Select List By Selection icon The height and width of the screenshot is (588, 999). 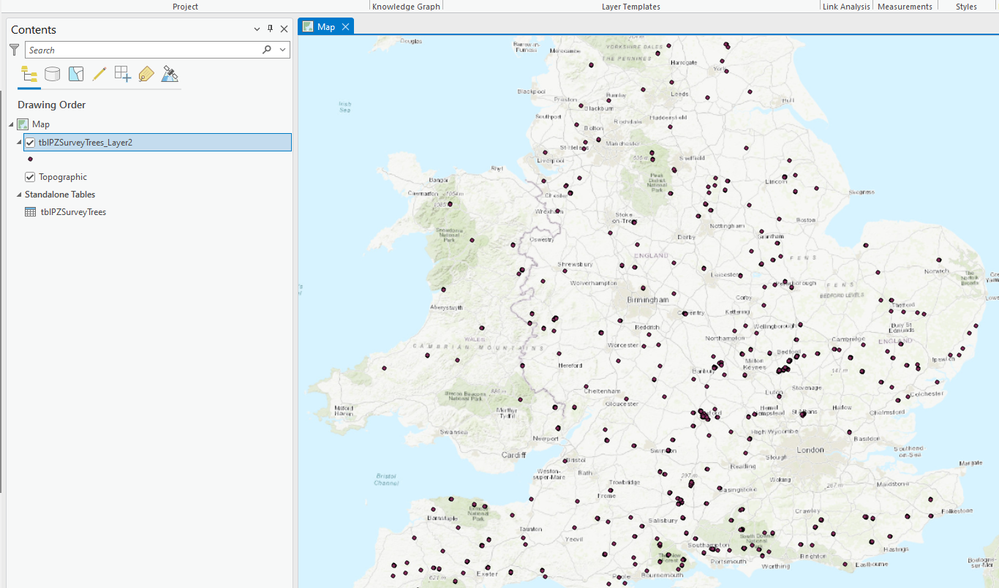click(76, 74)
